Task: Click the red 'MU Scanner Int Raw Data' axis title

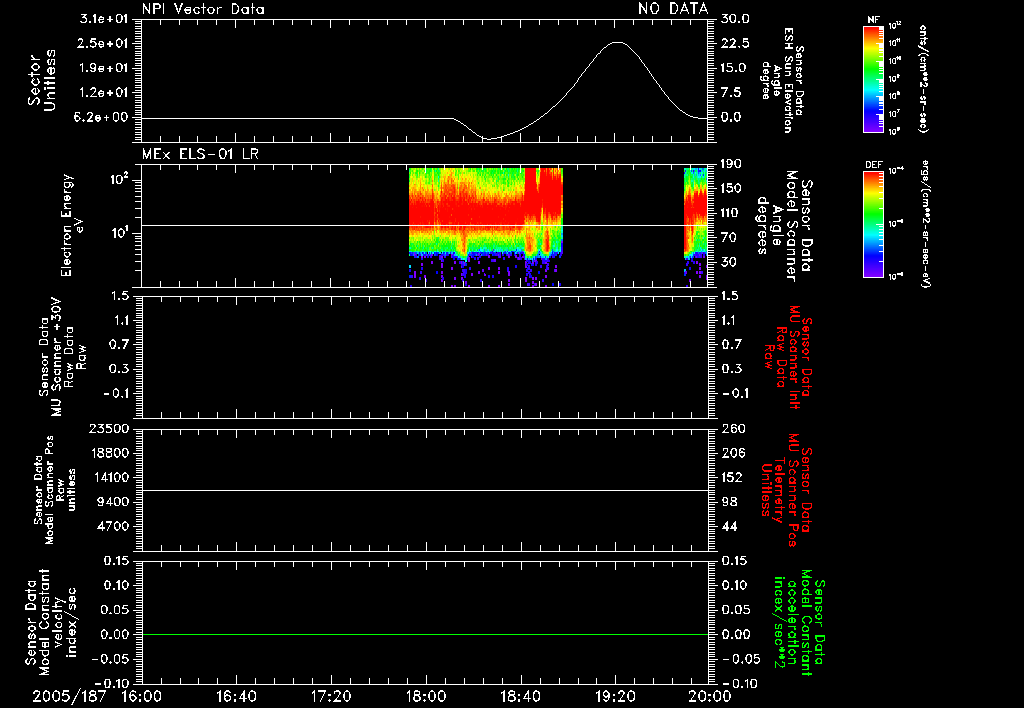Action: click(788, 358)
